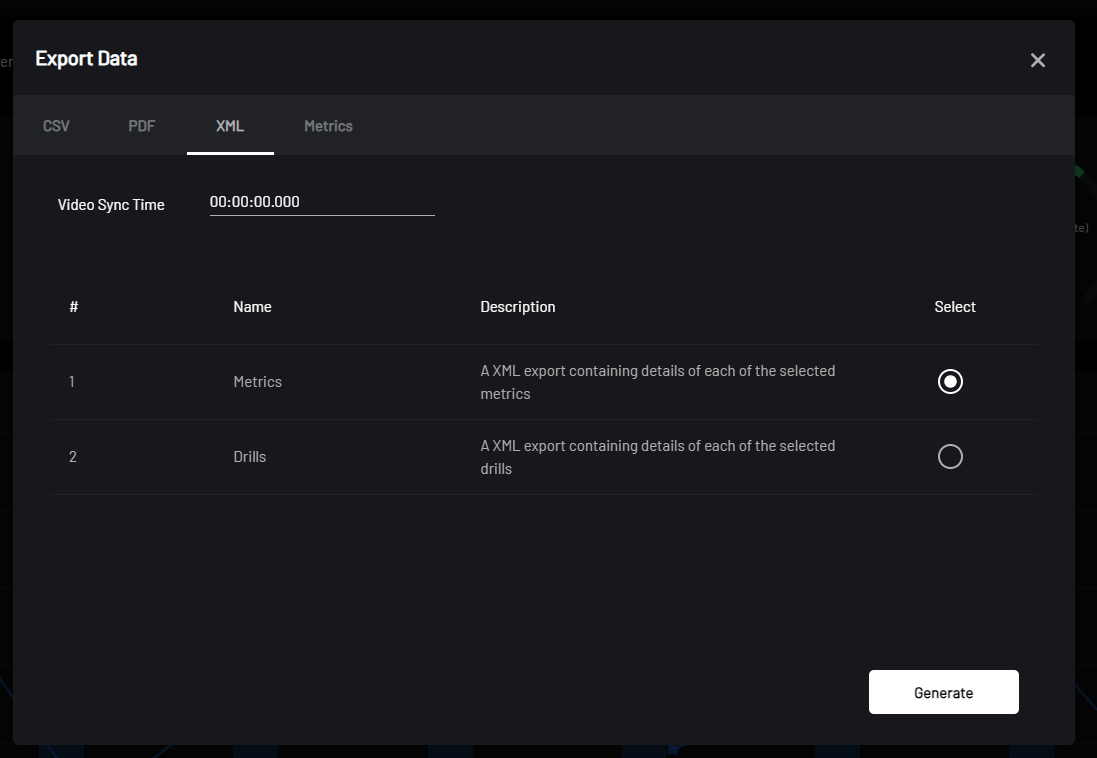Close the Export Data dialog
The width and height of the screenshot is (1097, 758).
click(1038, 60)
